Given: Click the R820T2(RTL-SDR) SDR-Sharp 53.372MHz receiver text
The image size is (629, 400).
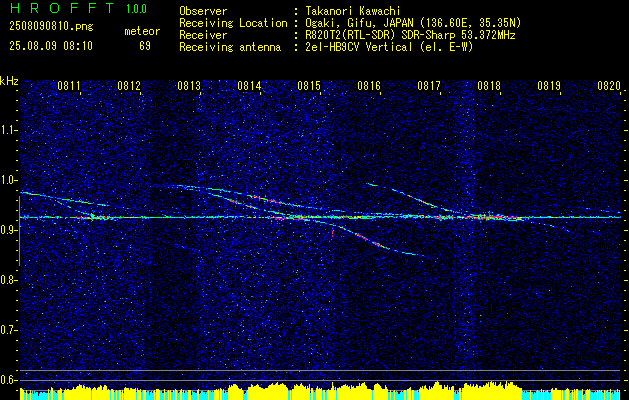Looking at the screenshot, I should pos(410,35).
